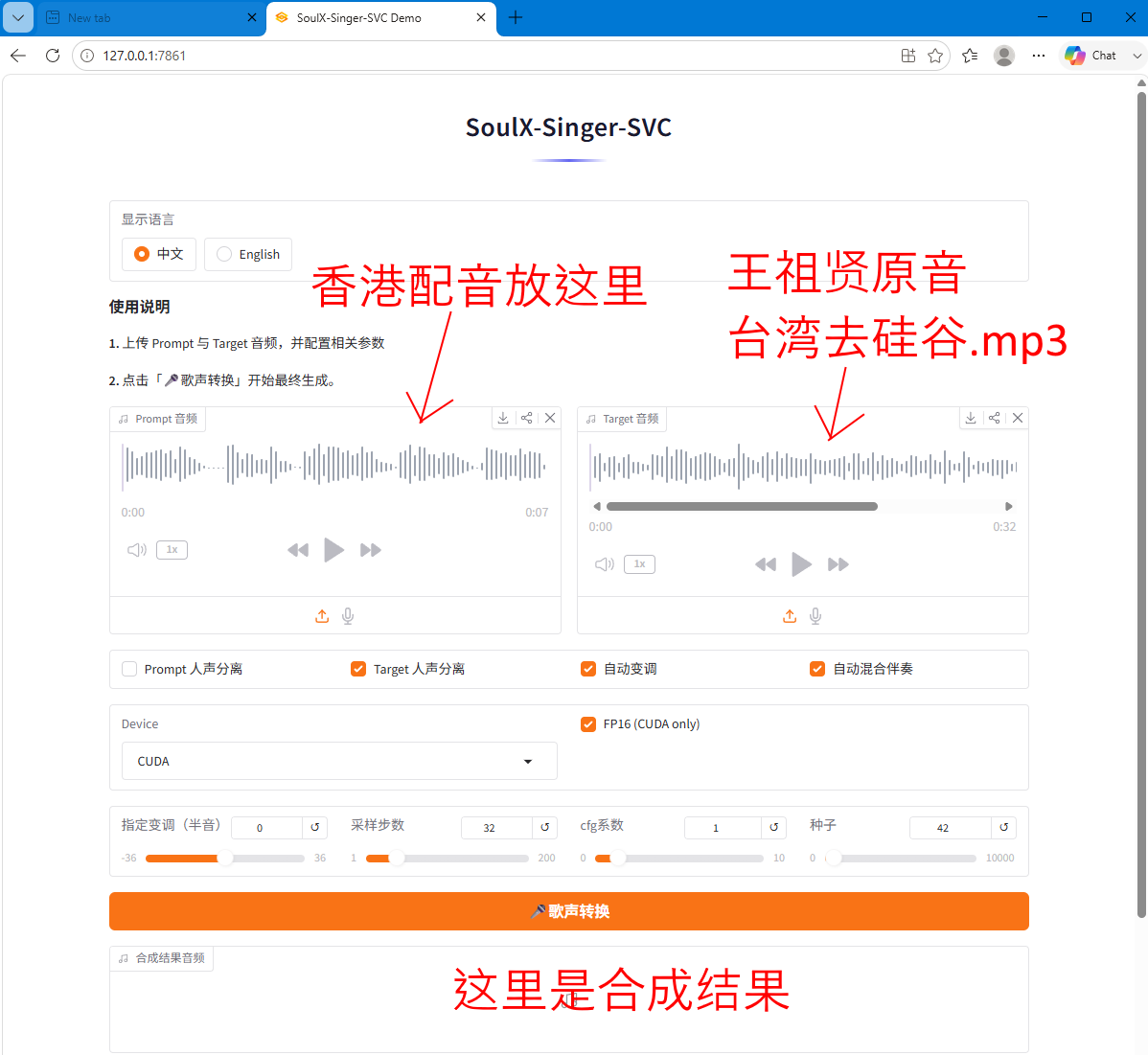
Task: Uncheck FP16 (CUDA only)
Action: pos(588,724)
